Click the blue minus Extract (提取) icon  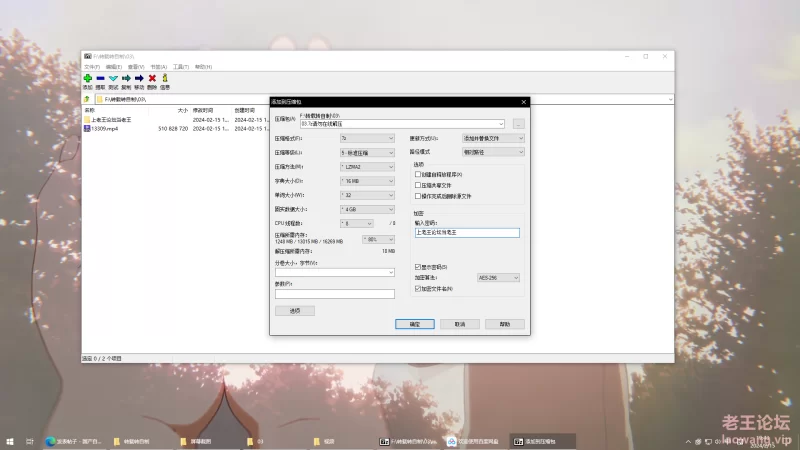(x=101, y=79)
